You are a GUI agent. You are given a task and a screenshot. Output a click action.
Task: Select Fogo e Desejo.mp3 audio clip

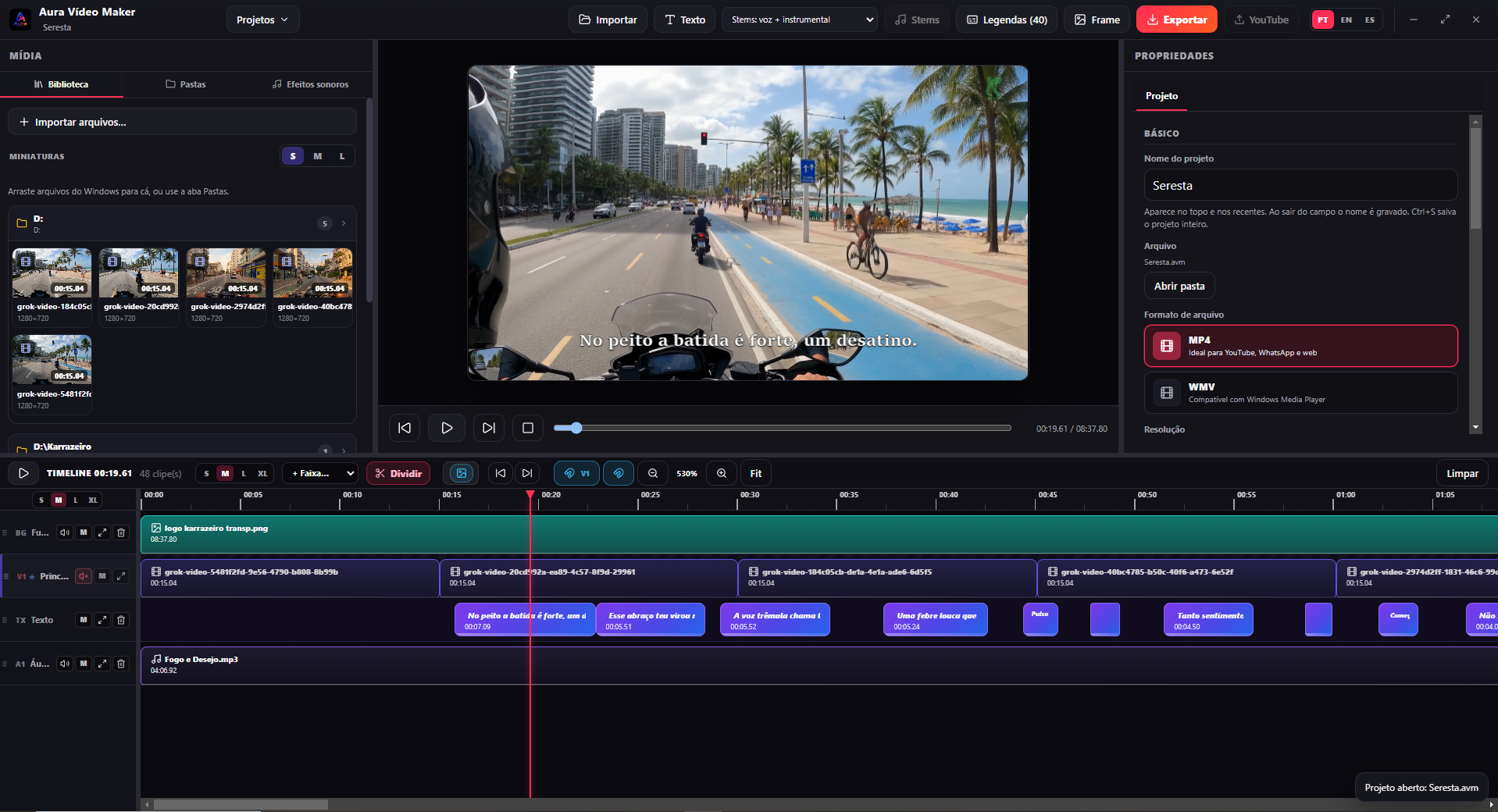pyautogui.click(x=819, y=665)
